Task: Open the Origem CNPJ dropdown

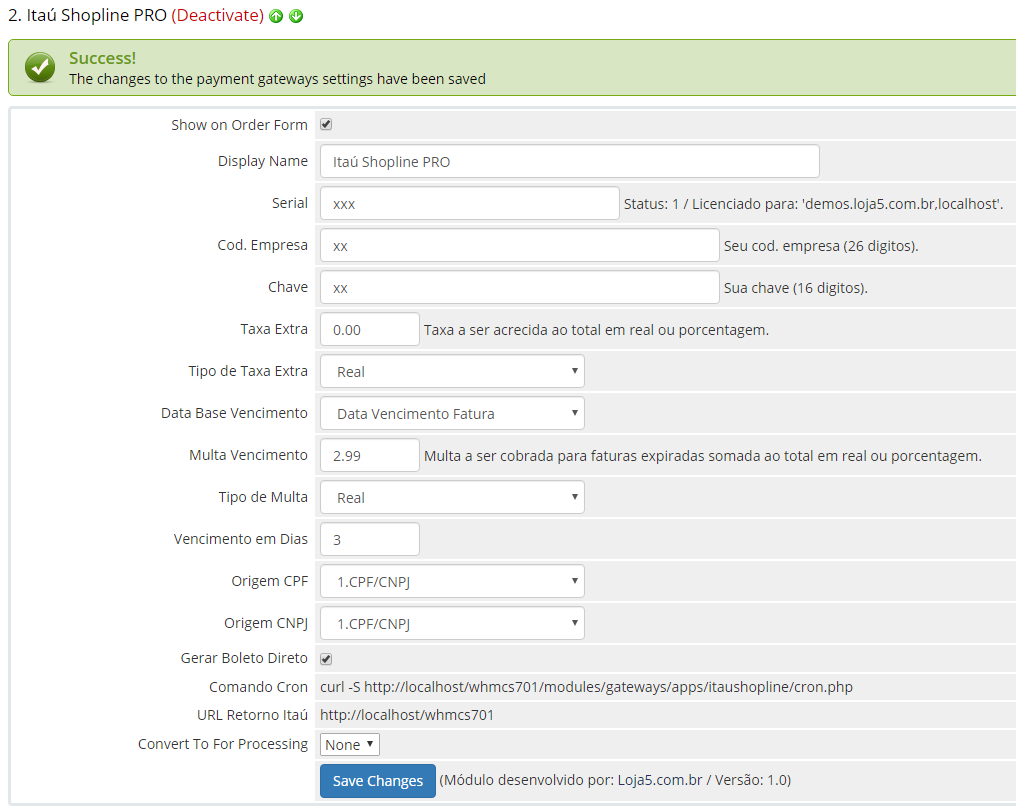Action: point(452,623)
